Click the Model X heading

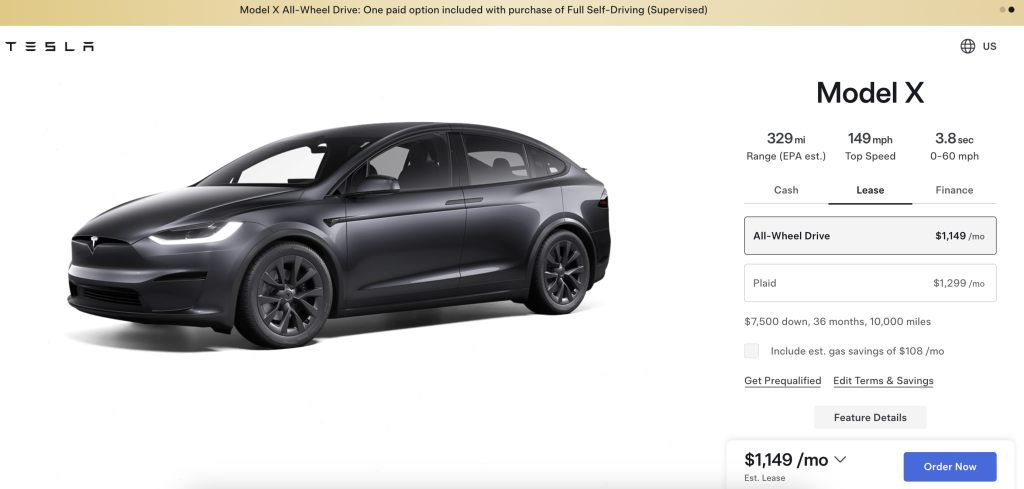click(x=870, y=93)
